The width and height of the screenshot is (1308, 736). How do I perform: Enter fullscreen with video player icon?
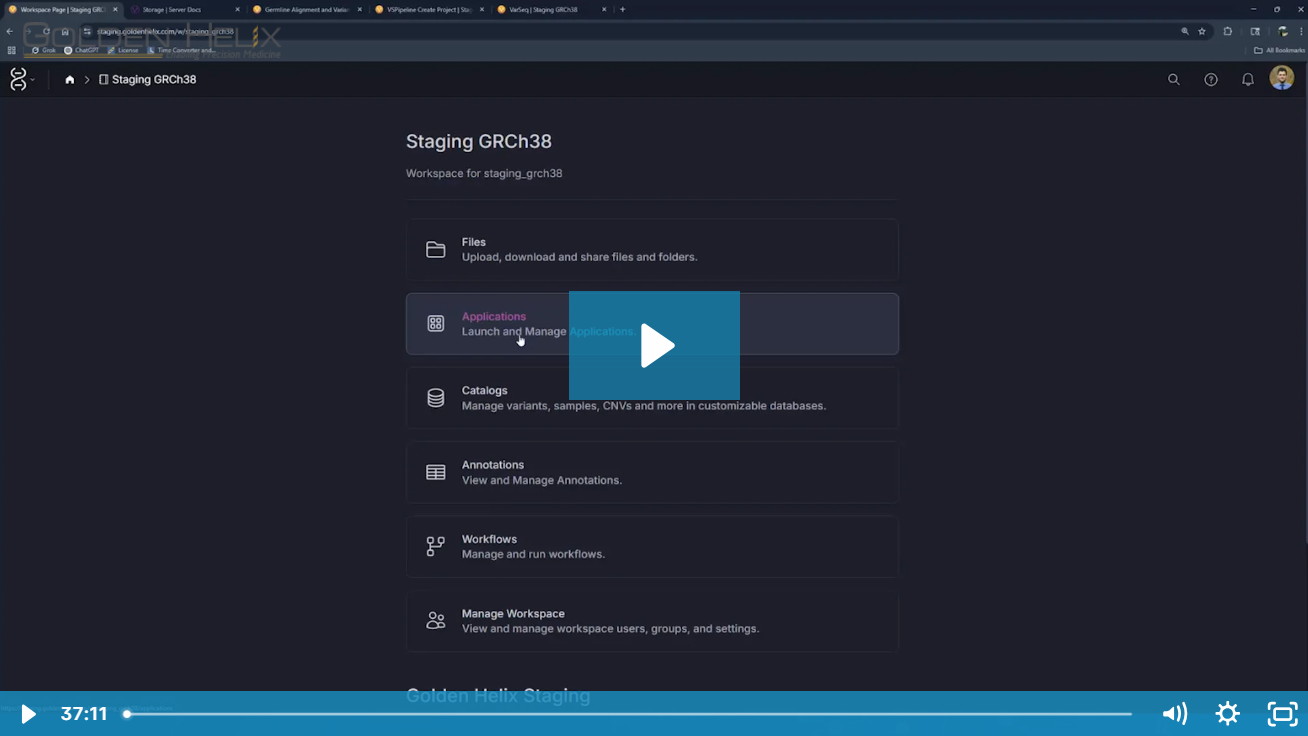click(x=1282, y=714)
